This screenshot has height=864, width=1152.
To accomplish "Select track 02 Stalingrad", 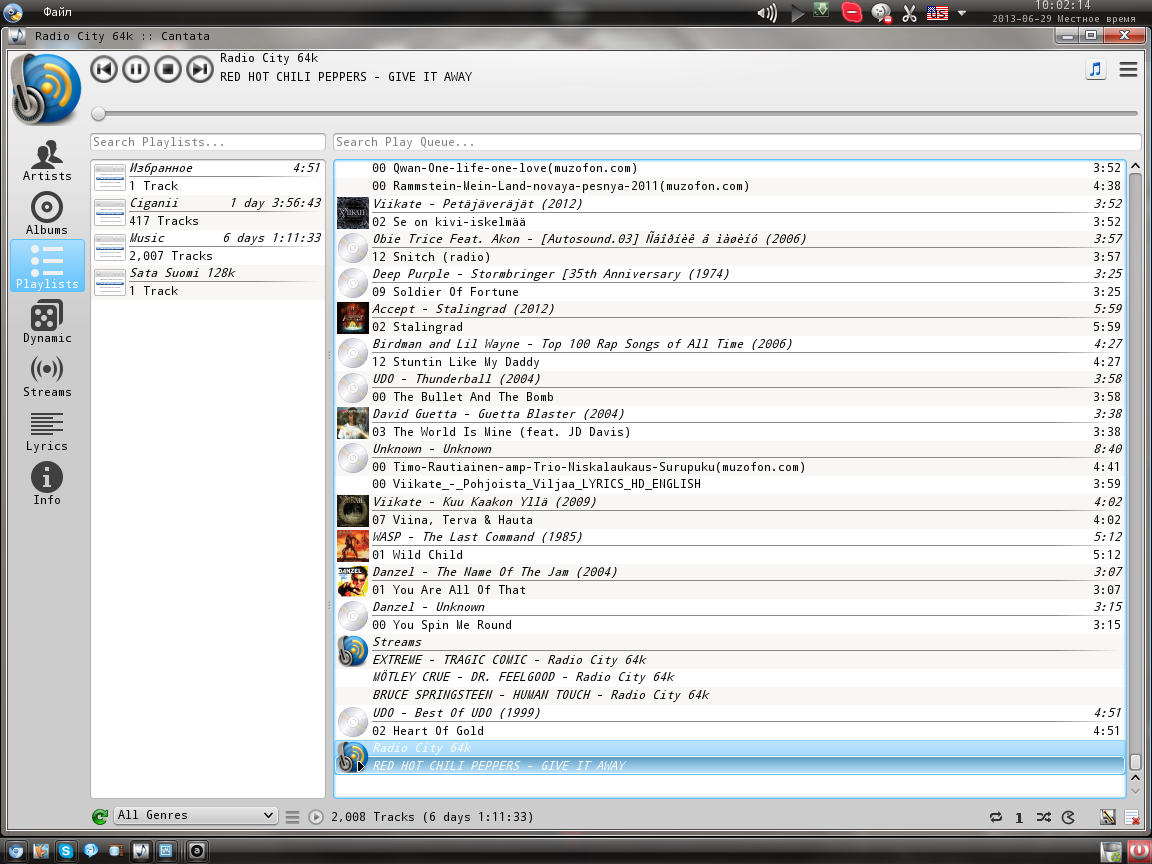I will click(730, 327).
